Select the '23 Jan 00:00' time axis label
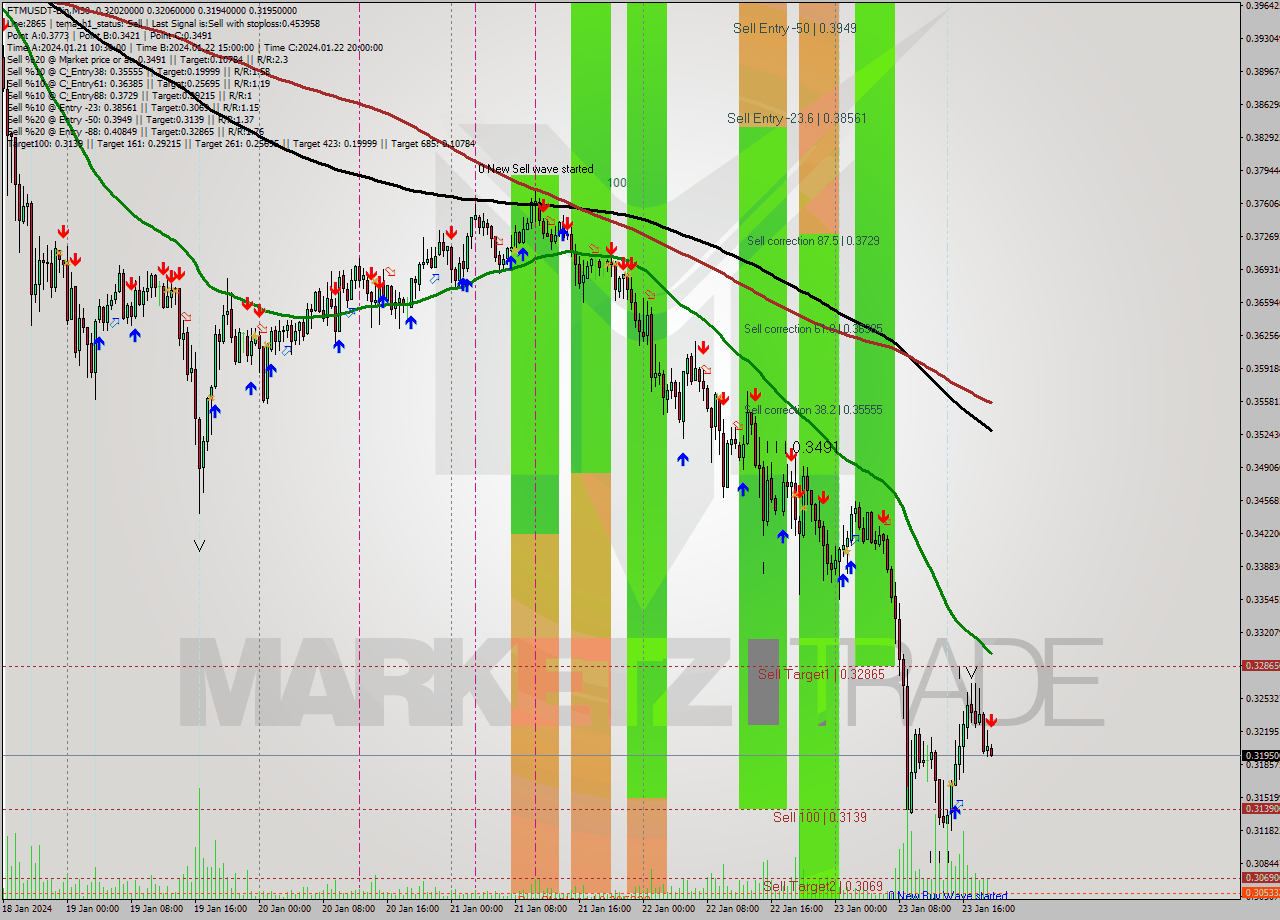Screen dimensions: 1280x920 (x=861, y=909)
